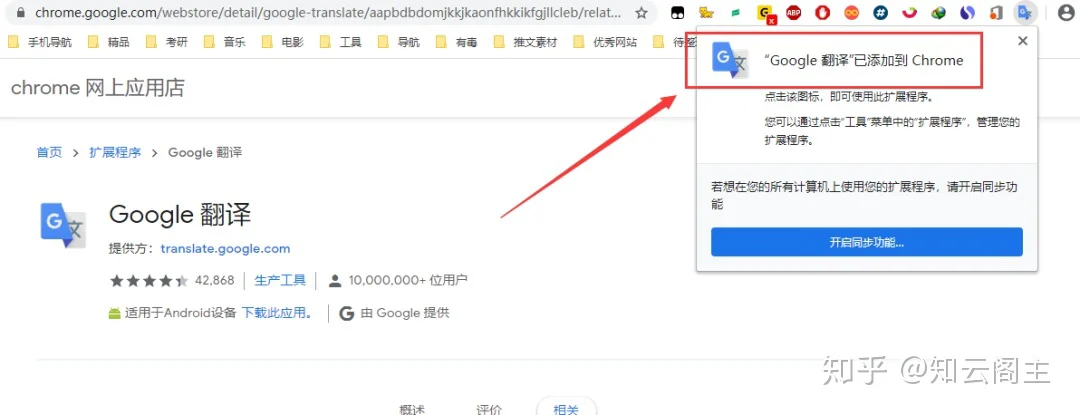Click the purple S-shaped extension icon
This screenshot has width=1080, height=415.
[968, 12]
